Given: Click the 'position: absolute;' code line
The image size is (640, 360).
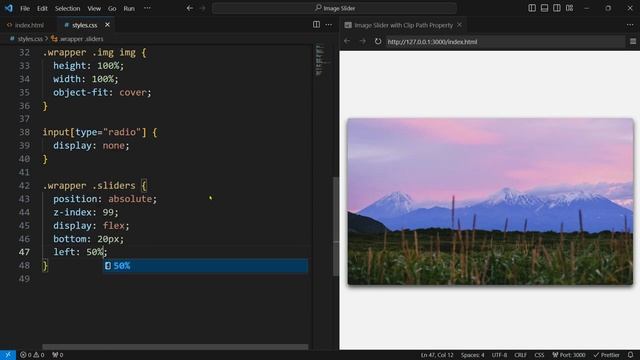Looking at the screenshot, I should pos(105,199).
